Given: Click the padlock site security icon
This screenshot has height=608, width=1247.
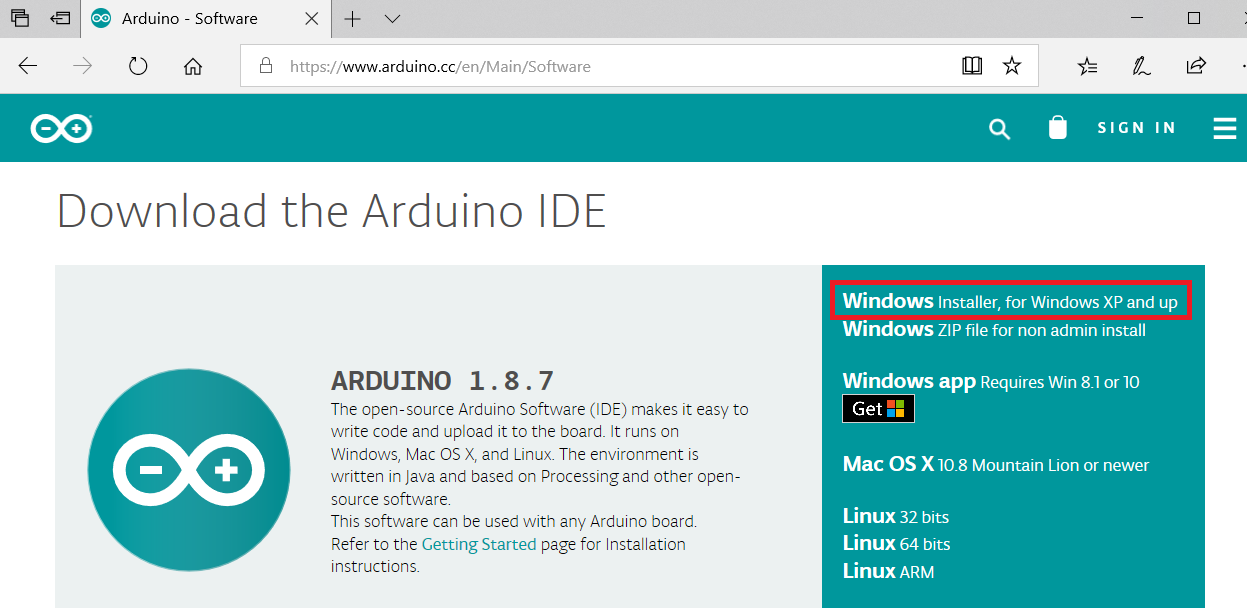Looking at the screenshot, I should coord(265,66).
